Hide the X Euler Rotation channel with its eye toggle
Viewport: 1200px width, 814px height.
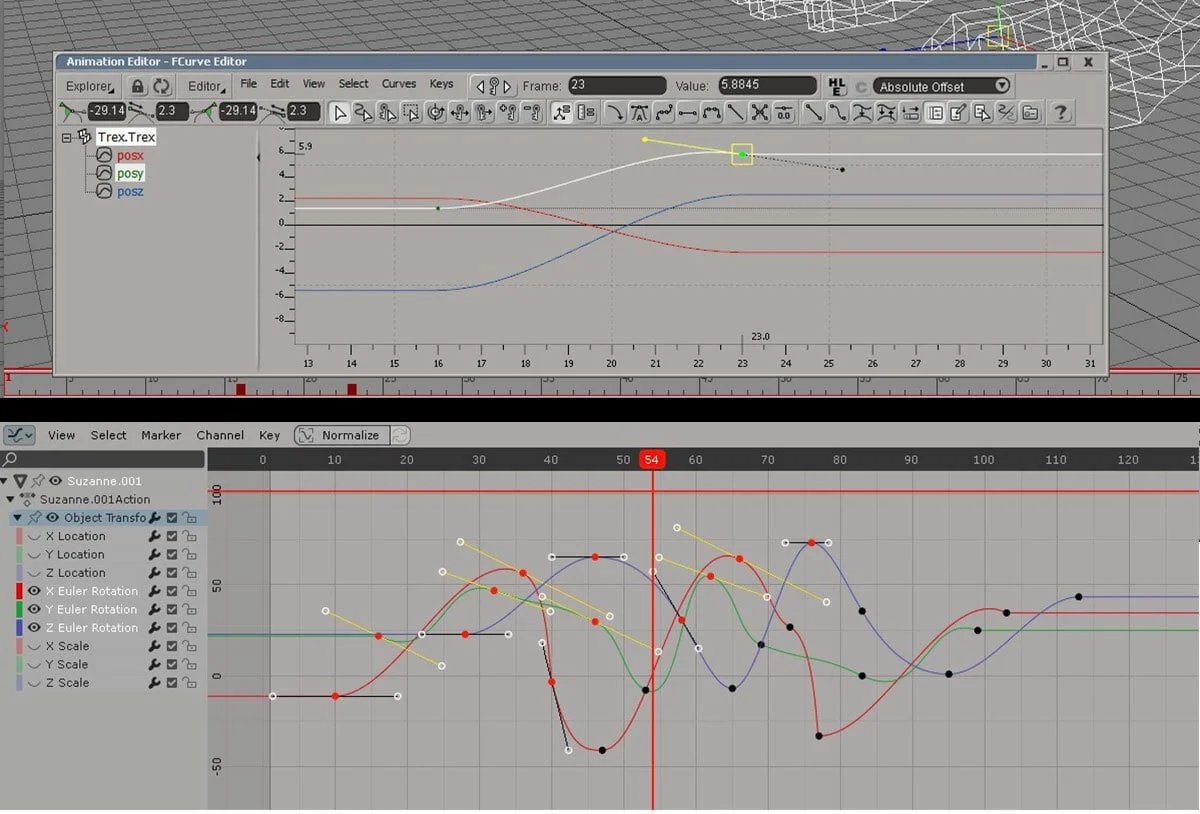(x=33, y=590)
